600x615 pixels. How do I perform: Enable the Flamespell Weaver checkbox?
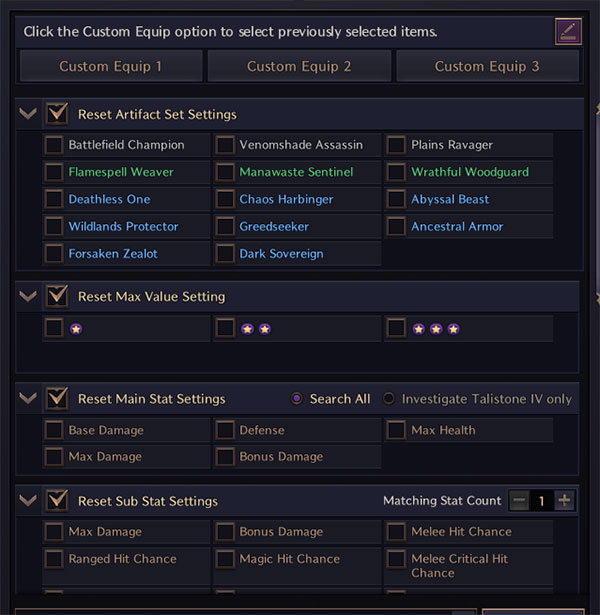click(x=54, y=172)
